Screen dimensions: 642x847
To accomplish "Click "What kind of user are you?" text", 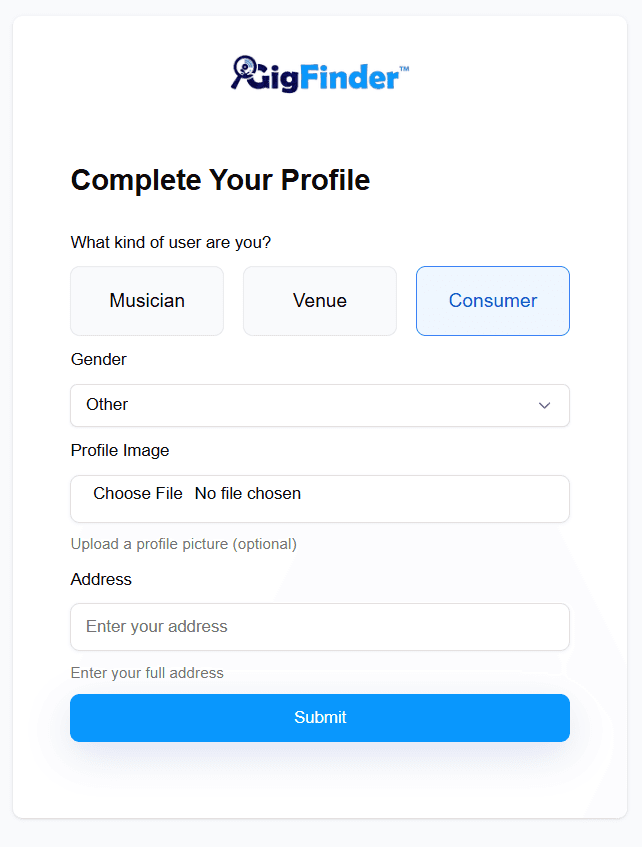I will 171,242.
